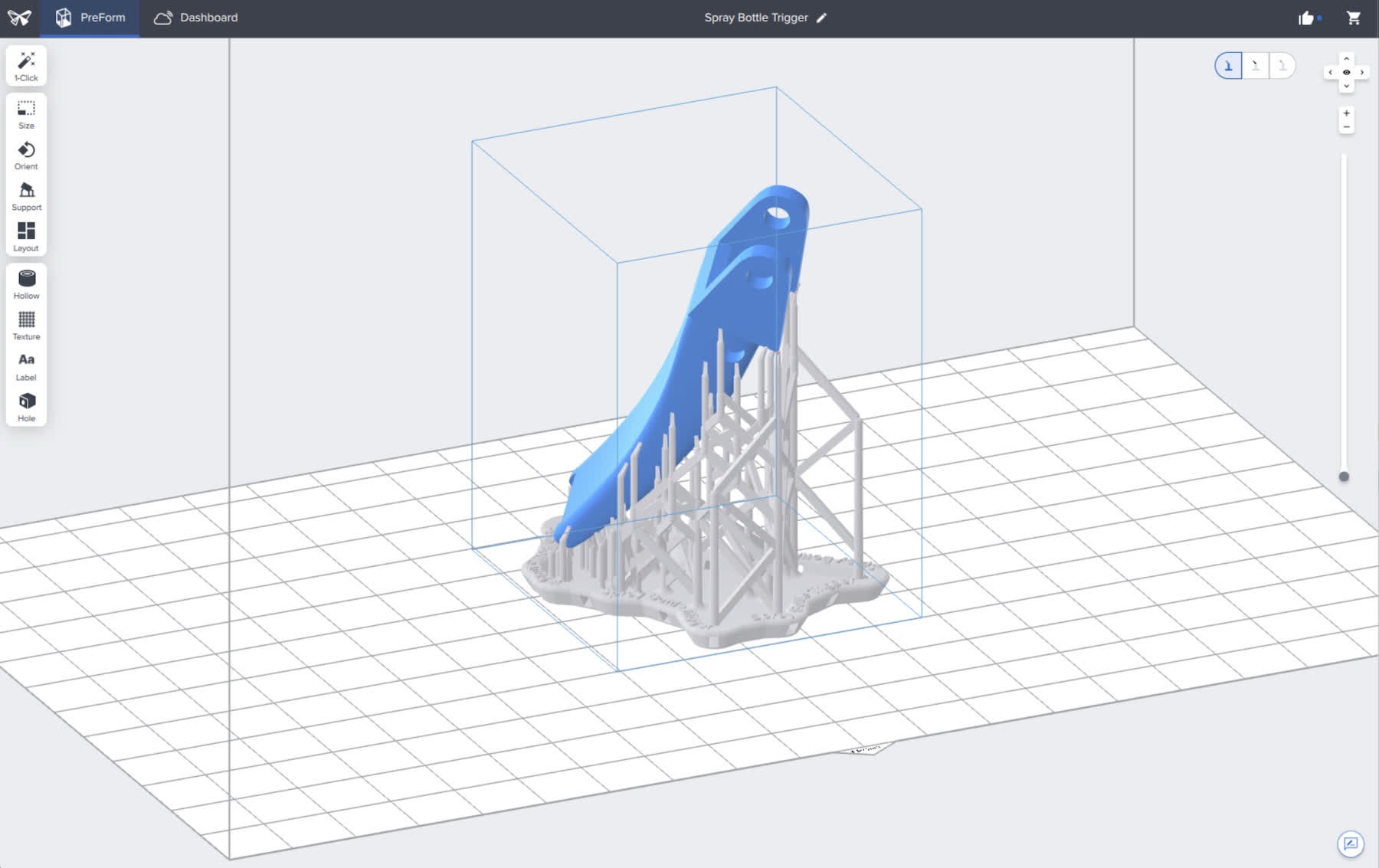Select the Label tool

click(26, 364)
